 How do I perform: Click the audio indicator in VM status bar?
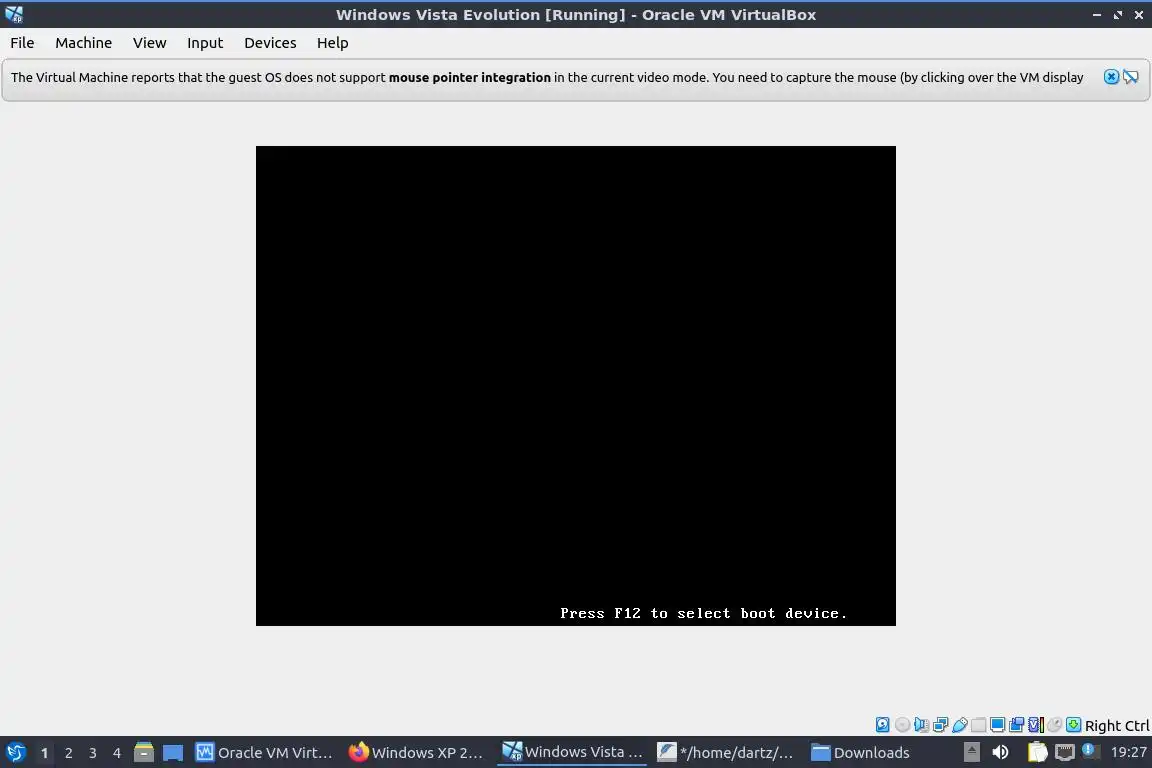[921, 725]
